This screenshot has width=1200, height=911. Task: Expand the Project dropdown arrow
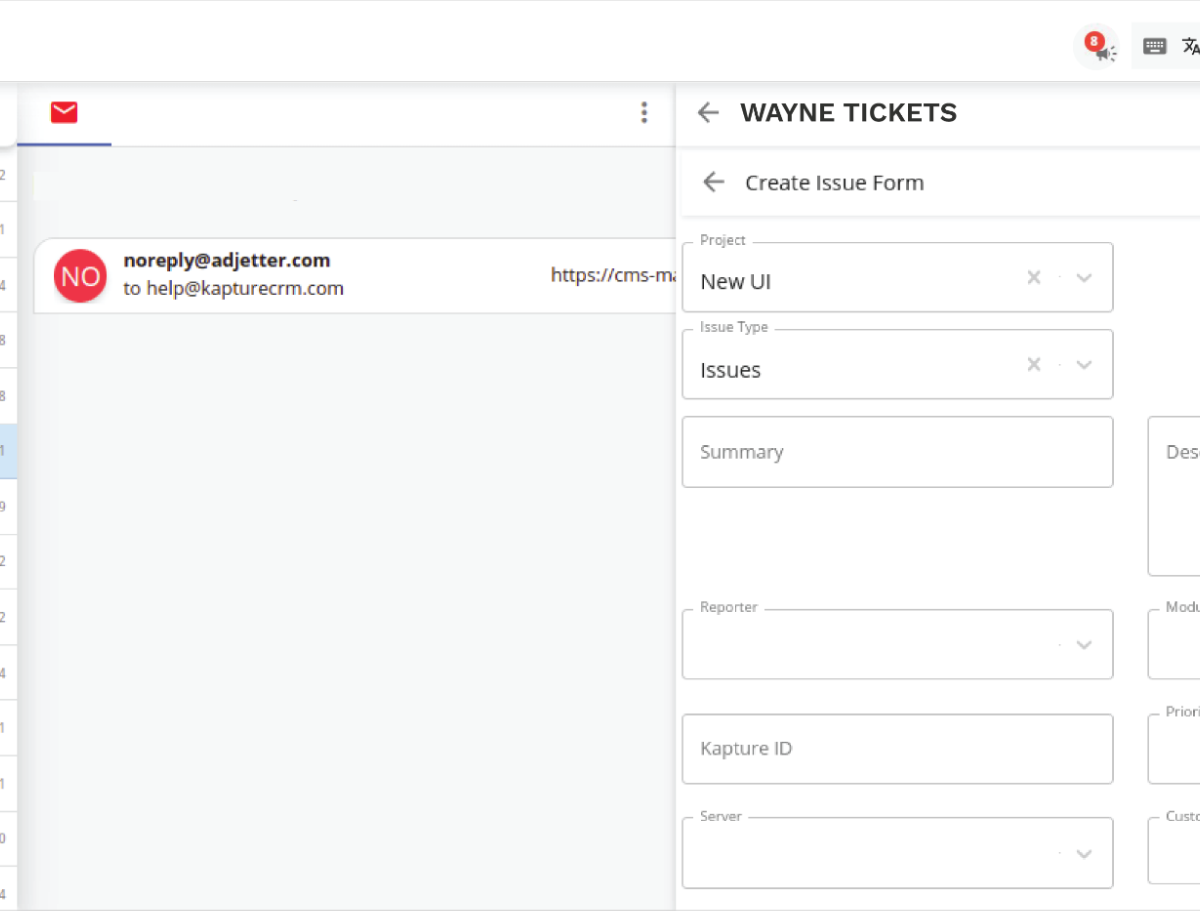coord(1084,278)
